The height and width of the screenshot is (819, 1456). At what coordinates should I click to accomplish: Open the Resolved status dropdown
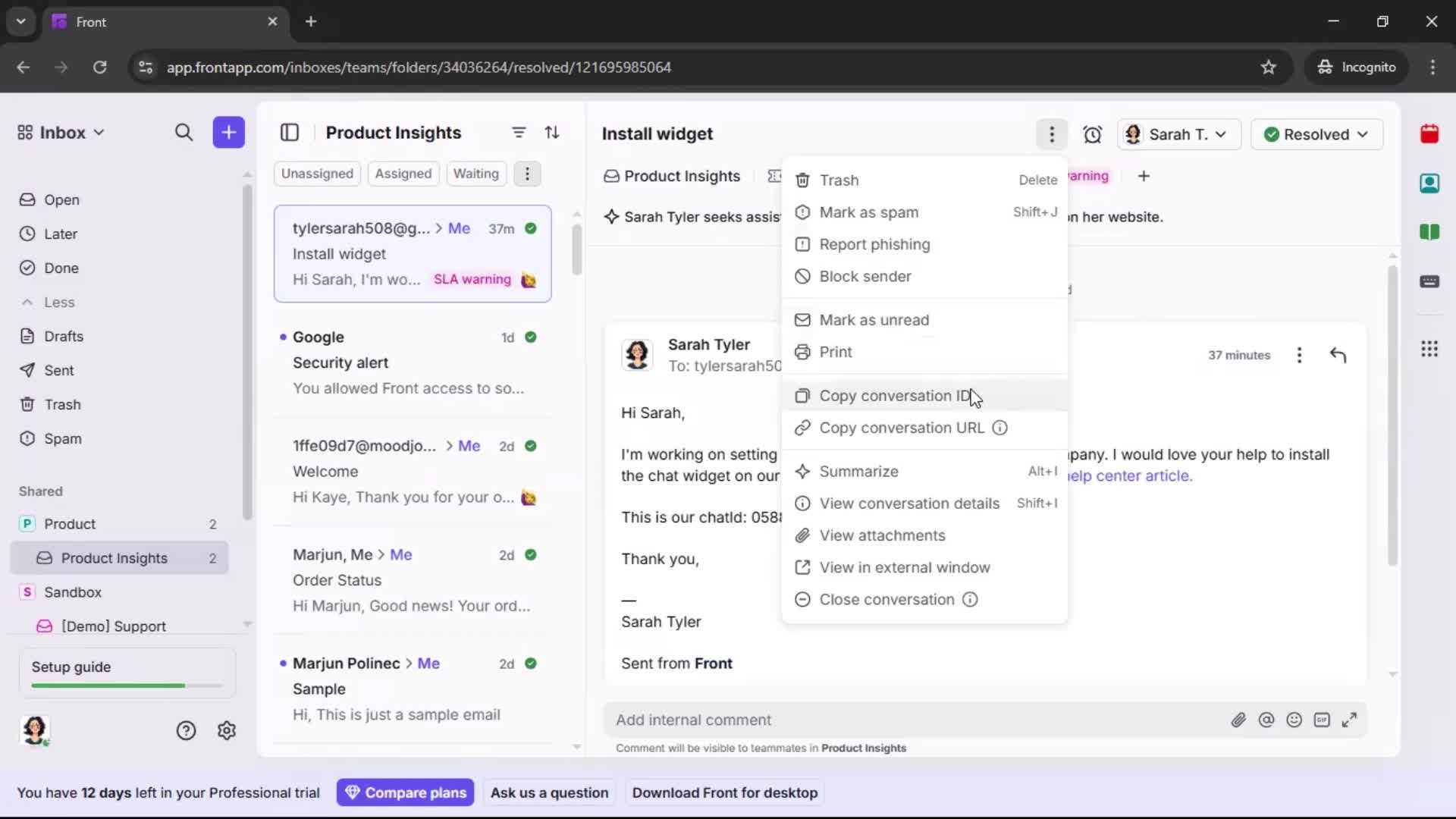click(1317, 134)
